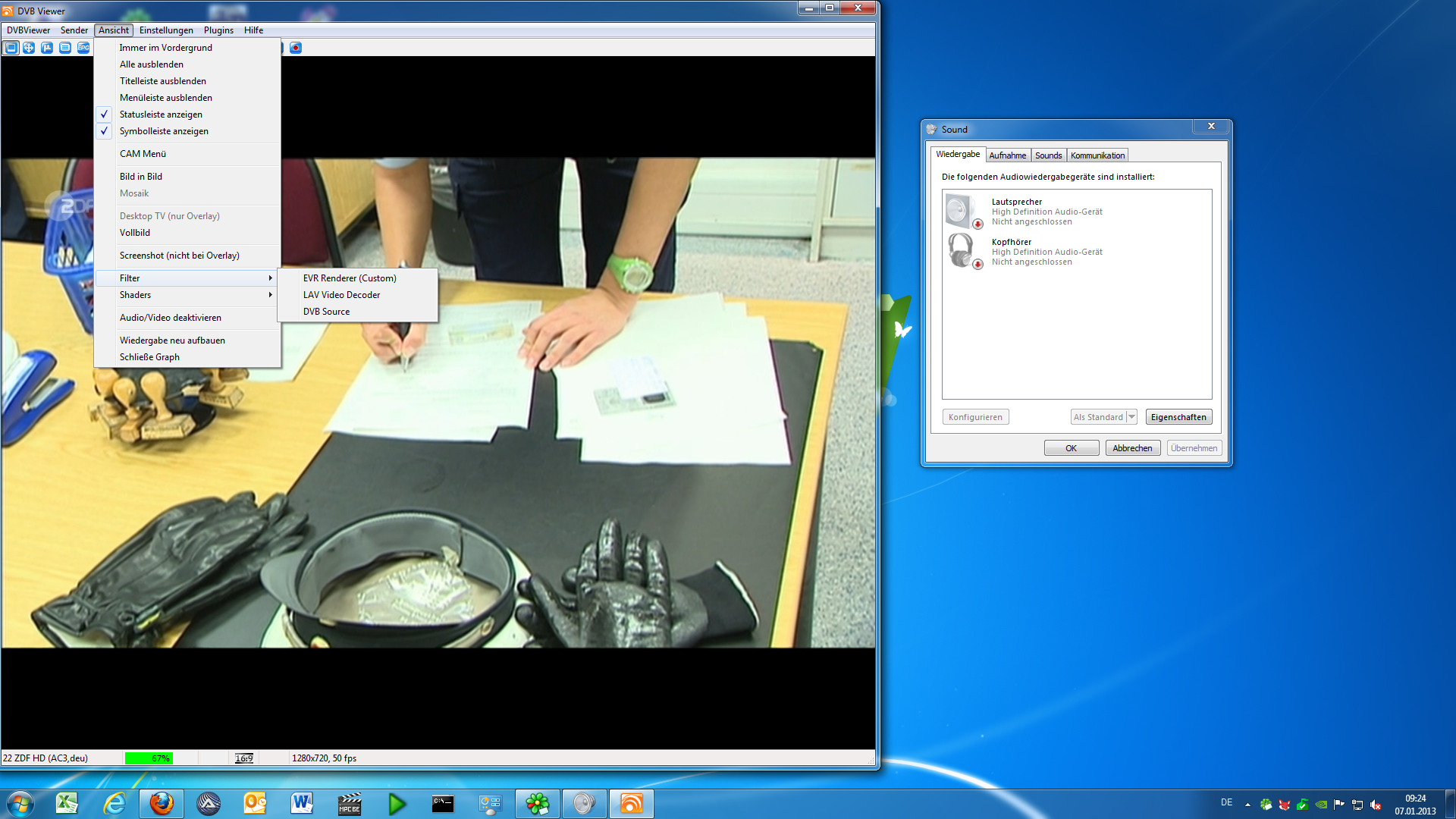Select EVR Renderer (Custom) filter
The image size is (1456, 819).
[358, 278]
